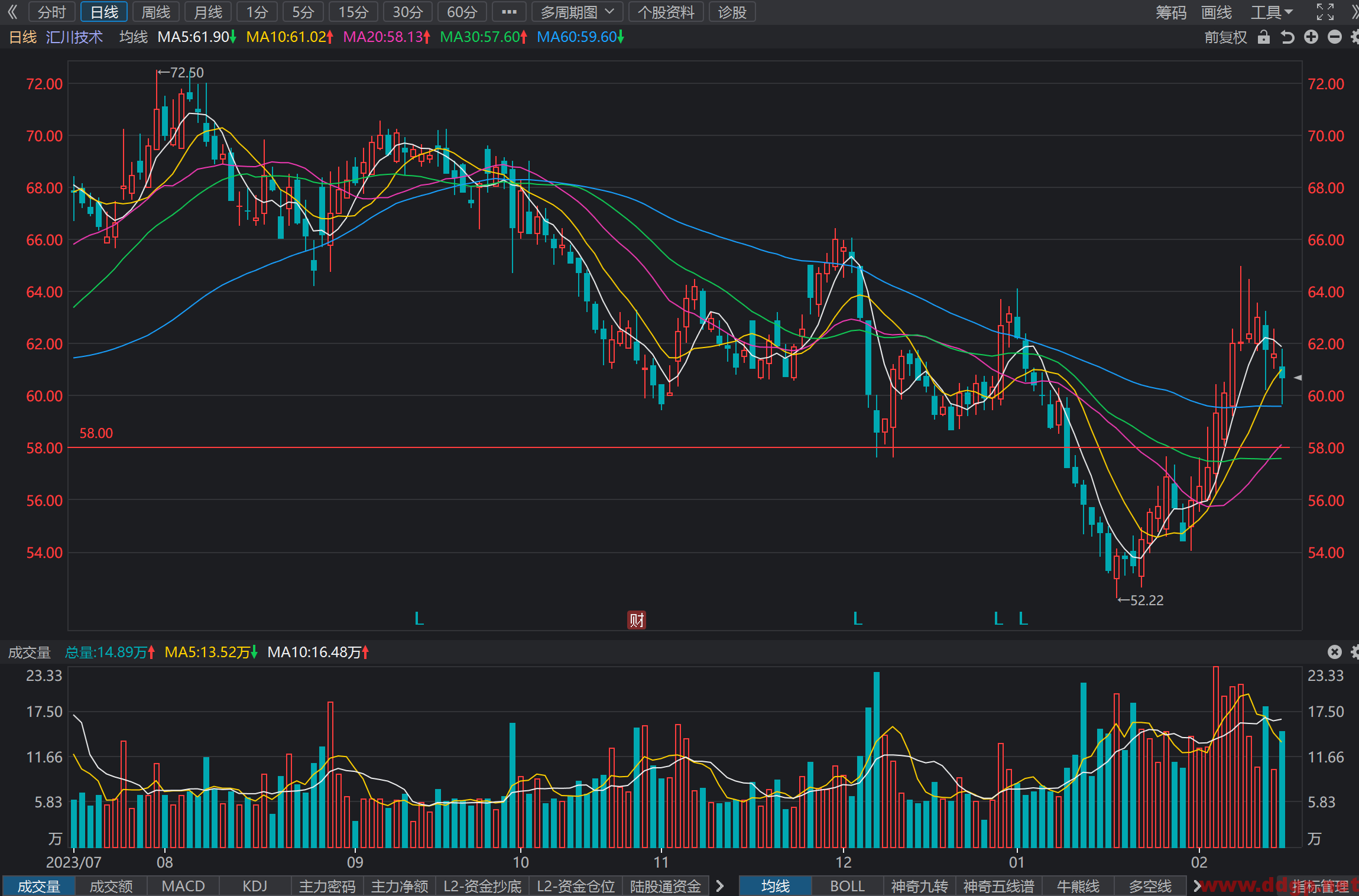1359x896 pixels.
Task: Zoom out chart with the minus icon
Action: click(x=1335, y=37)
